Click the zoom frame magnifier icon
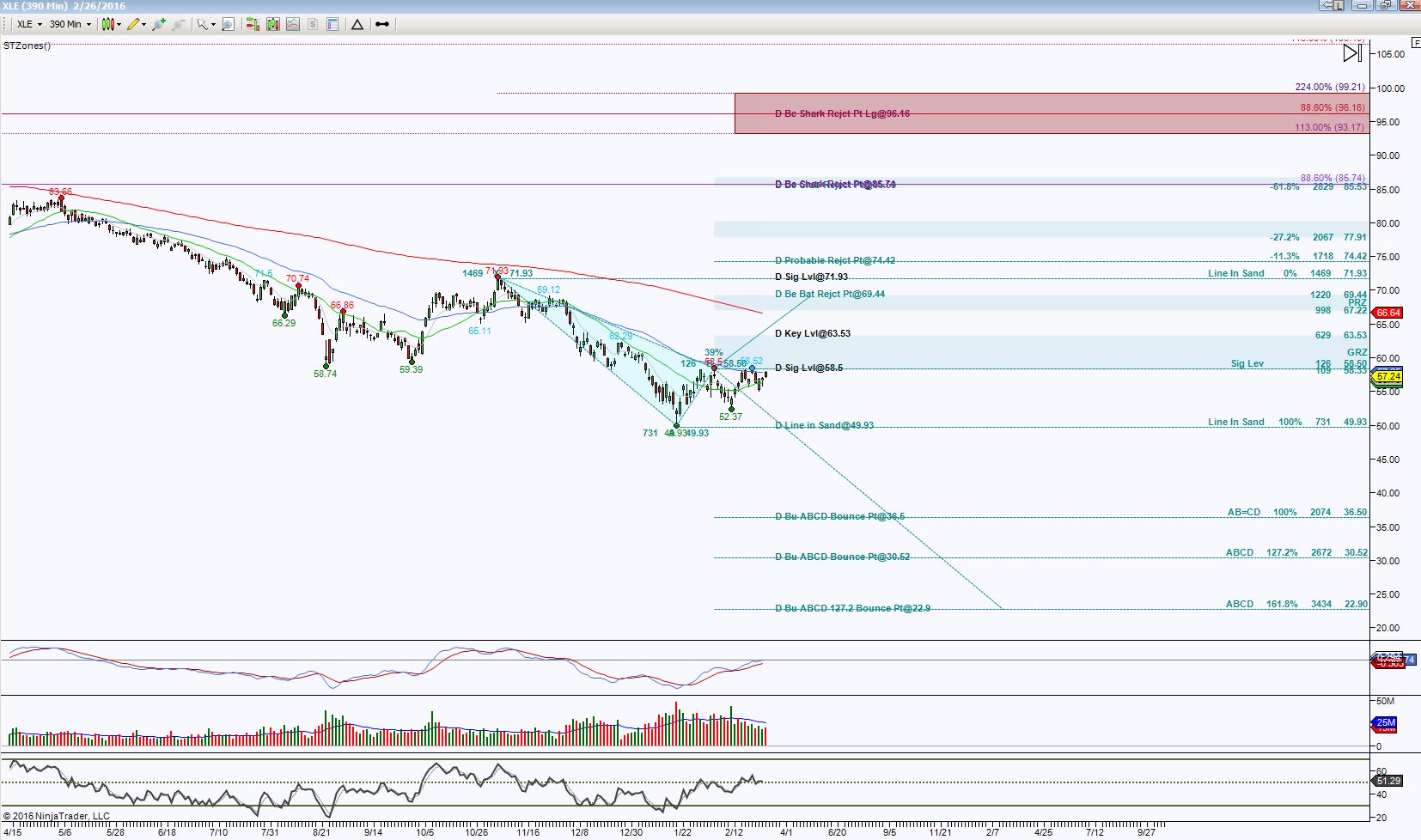Image resolution: width=1421 pixels, height=840 pixels. coord(228,24)
